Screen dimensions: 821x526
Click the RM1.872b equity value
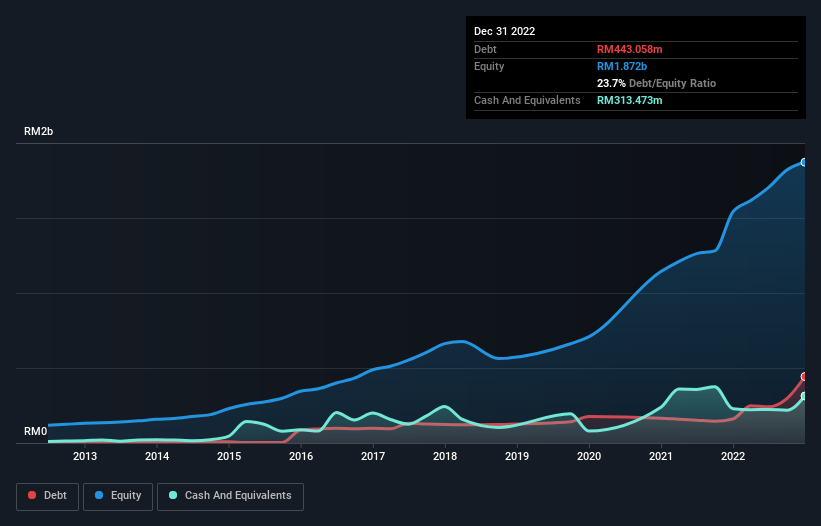622,66
